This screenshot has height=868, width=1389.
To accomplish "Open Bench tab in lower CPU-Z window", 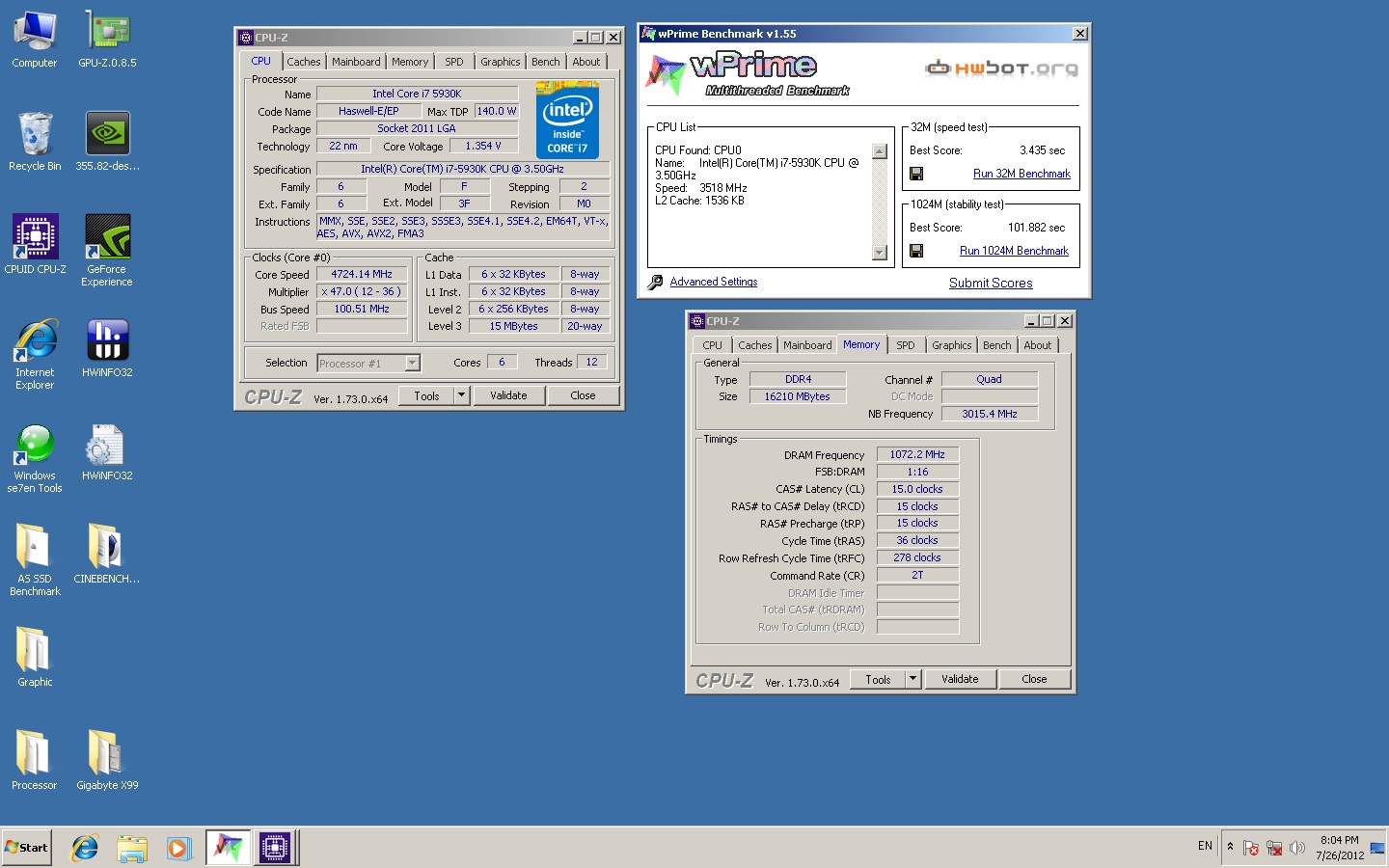I will tap(997, 345).
